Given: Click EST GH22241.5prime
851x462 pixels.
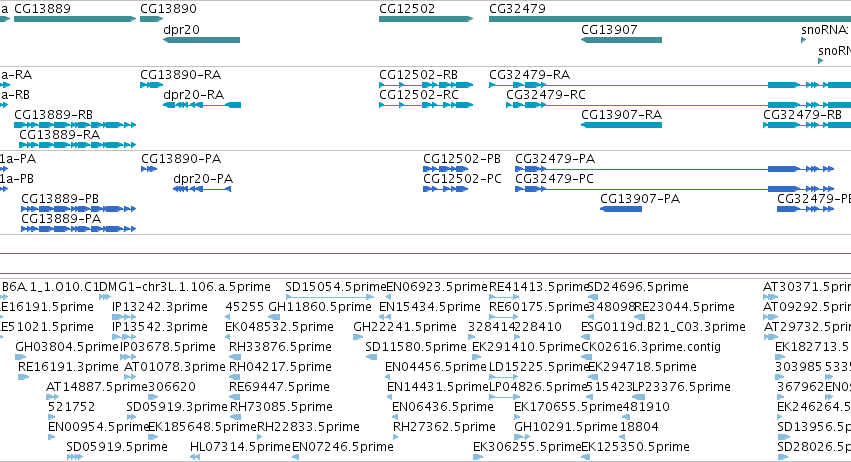Looking at the screenshot, I should (x=404, y=327).
